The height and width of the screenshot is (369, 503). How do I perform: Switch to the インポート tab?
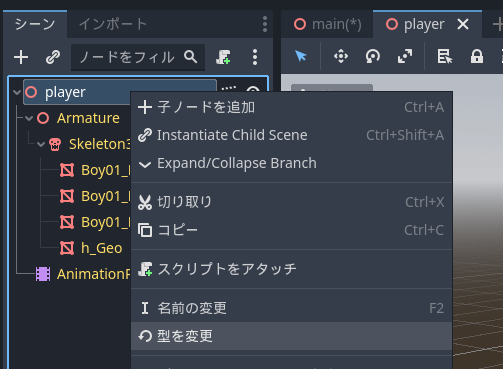(113, 24)
